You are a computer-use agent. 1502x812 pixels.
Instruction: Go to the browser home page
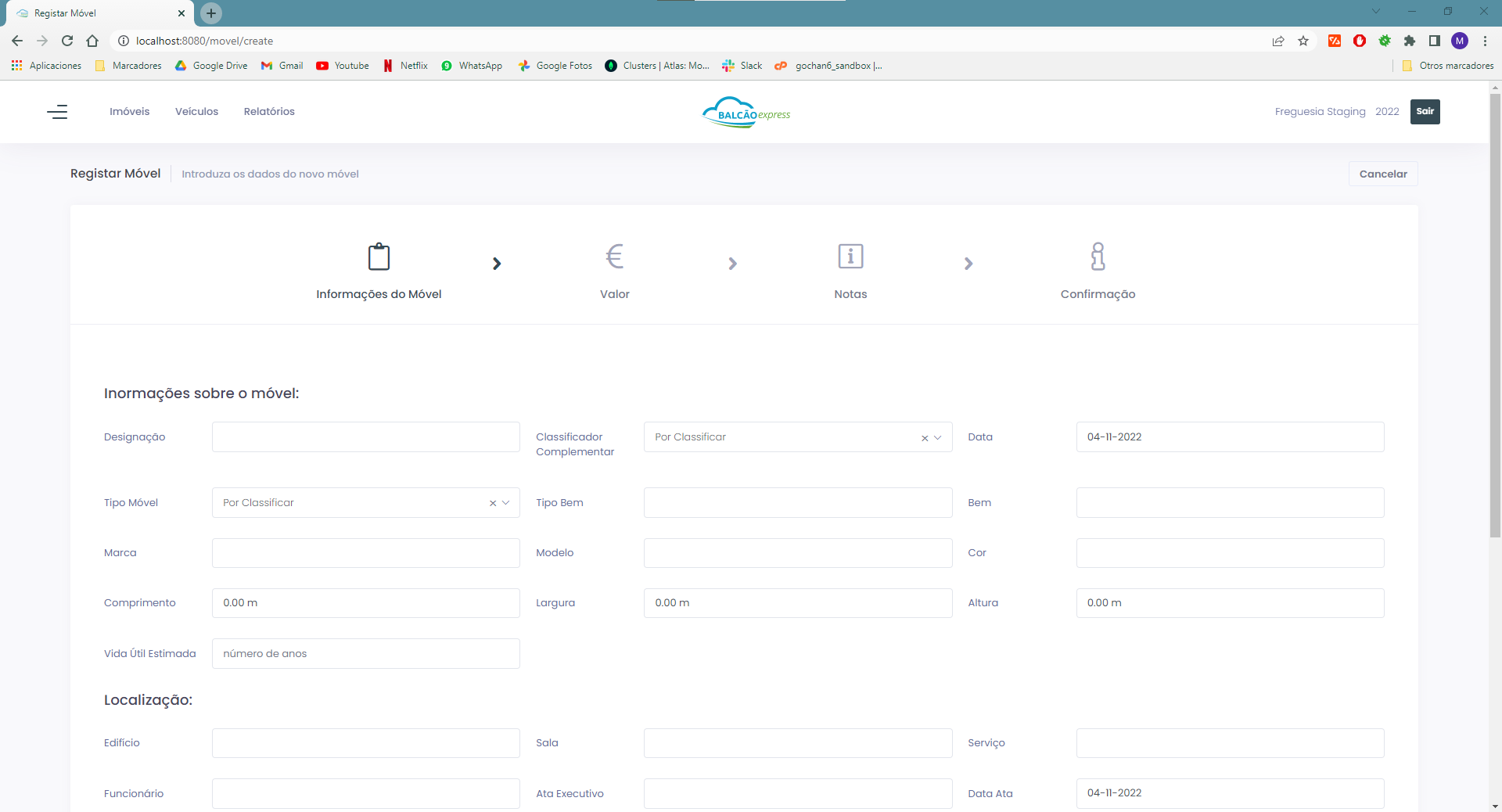[x=92, y=41]
